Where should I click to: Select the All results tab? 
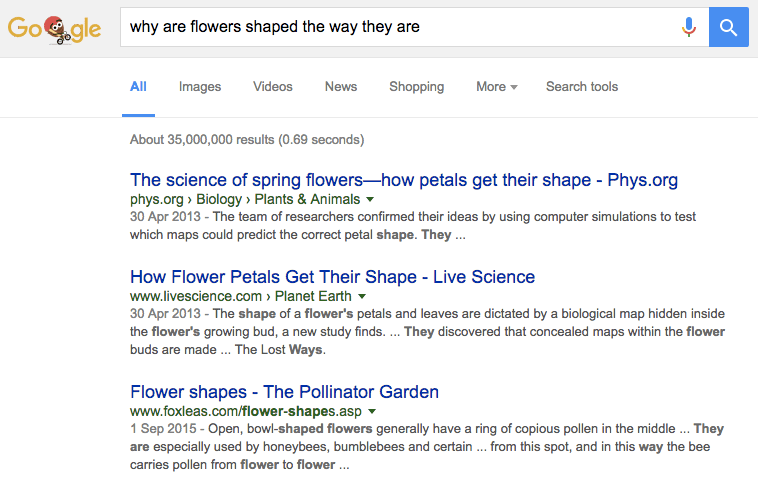[x=138, y=87]
